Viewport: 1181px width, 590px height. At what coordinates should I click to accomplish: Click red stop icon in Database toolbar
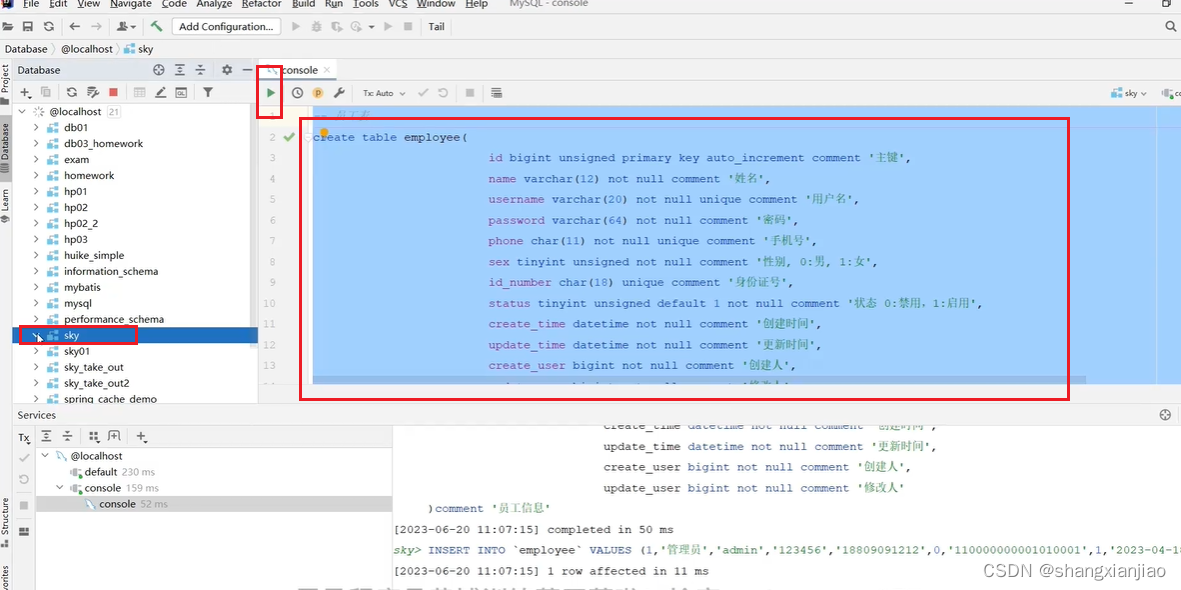coord(114,92)
